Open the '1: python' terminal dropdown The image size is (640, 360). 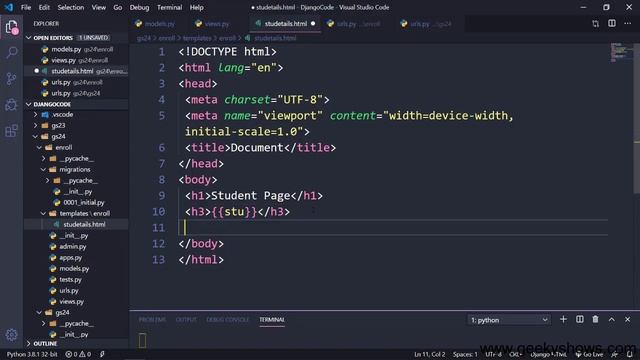click(x=509, y=320)
